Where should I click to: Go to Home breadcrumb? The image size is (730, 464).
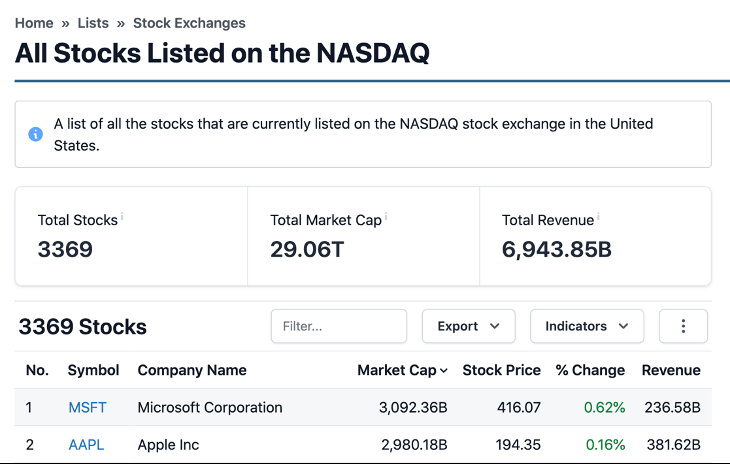pyautogui.click(x=34, y=23)
